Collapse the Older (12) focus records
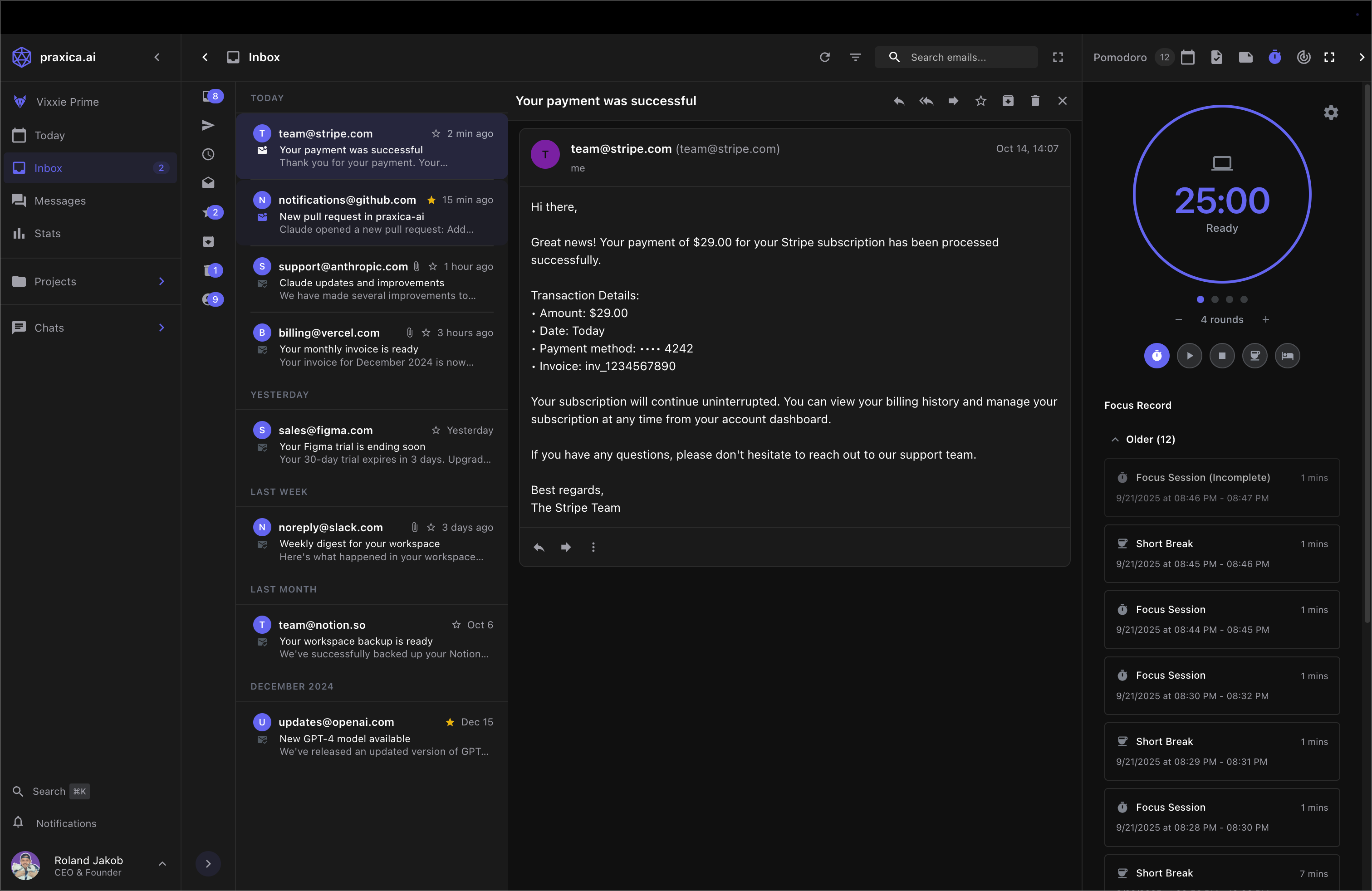Viewport: 1372px width, 891px height. coord(1115,439)
